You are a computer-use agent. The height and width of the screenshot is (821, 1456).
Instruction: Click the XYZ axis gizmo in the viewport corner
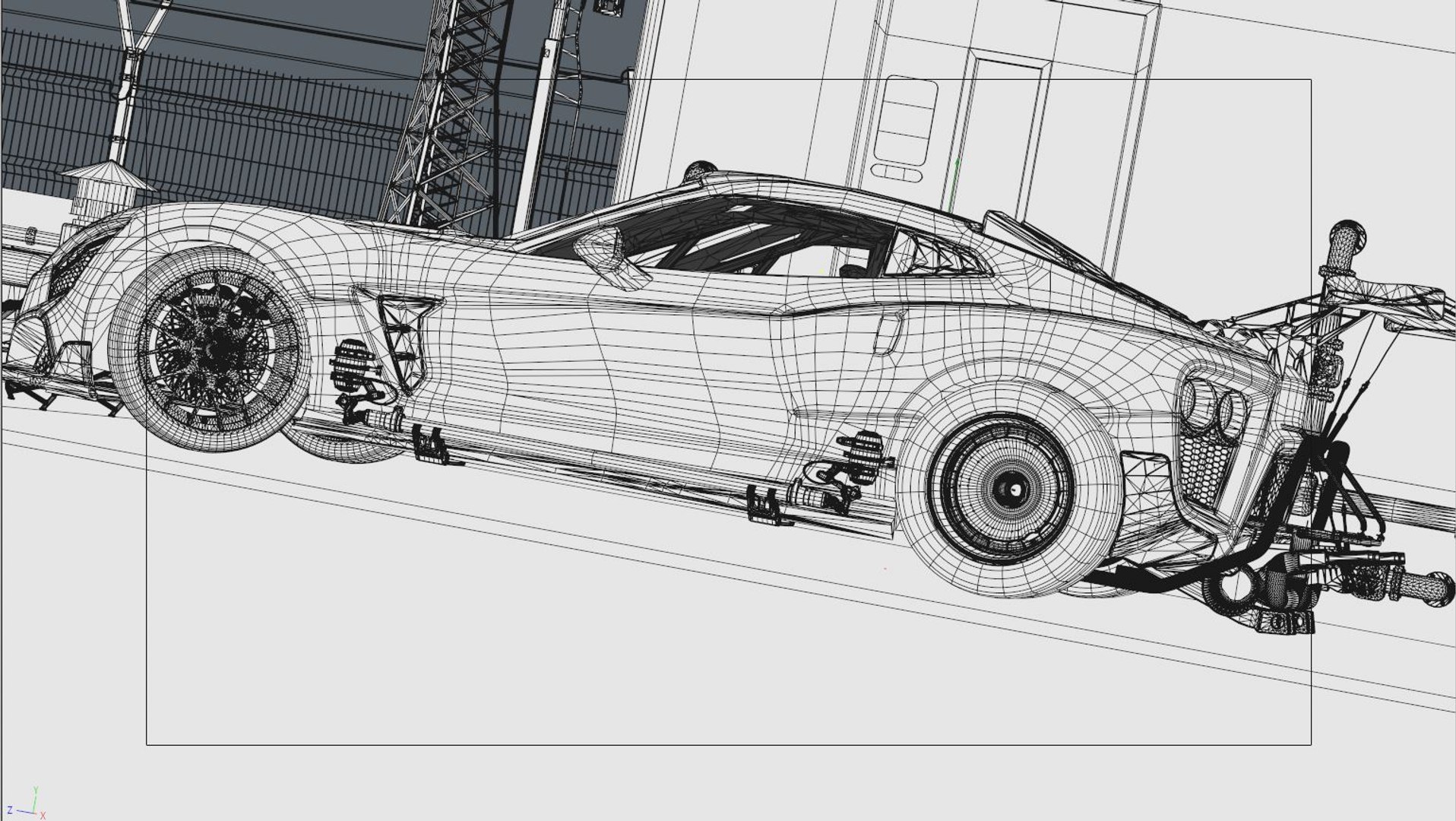[27, 804]
